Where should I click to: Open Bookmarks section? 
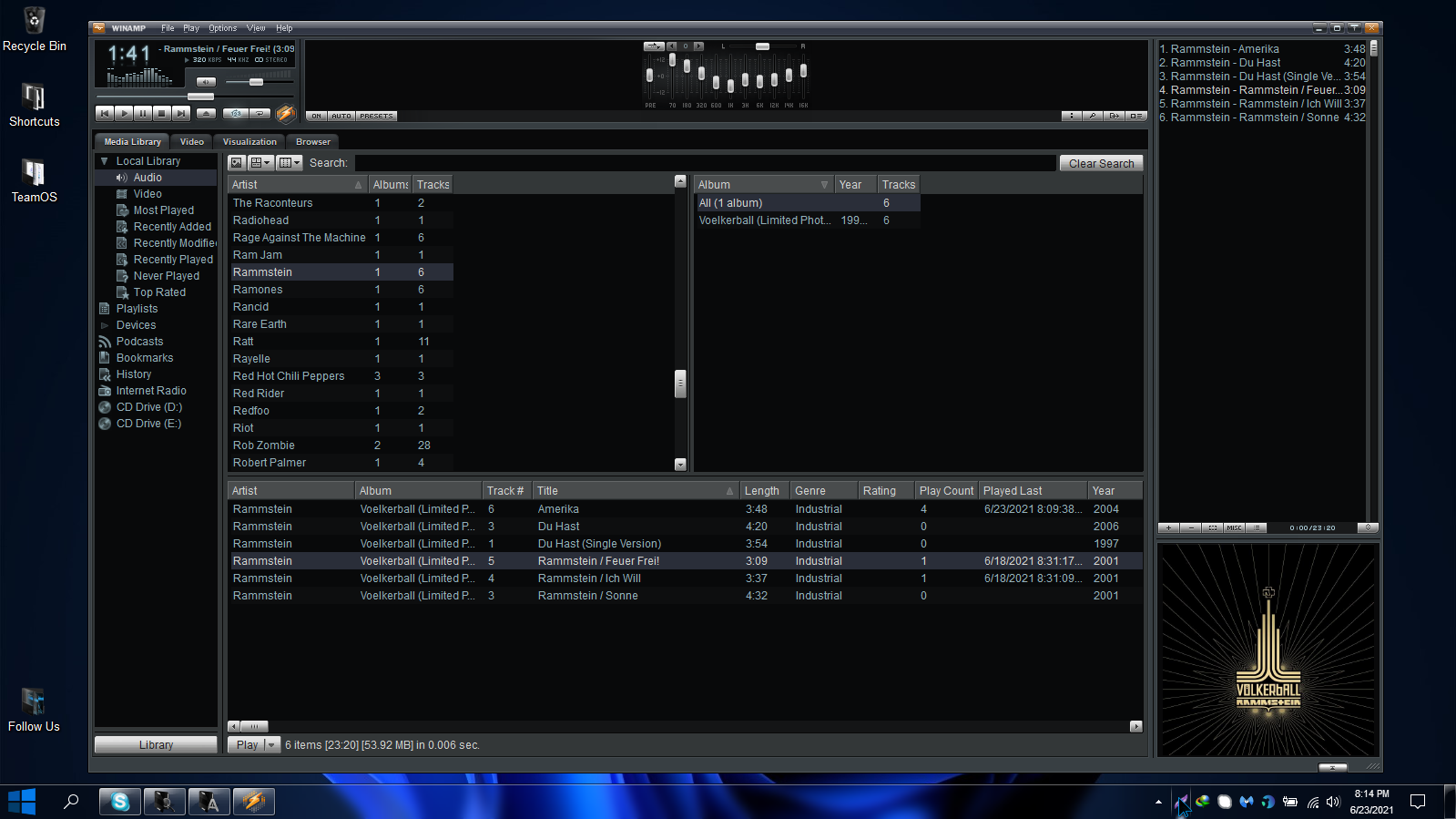tap(145, 358)
